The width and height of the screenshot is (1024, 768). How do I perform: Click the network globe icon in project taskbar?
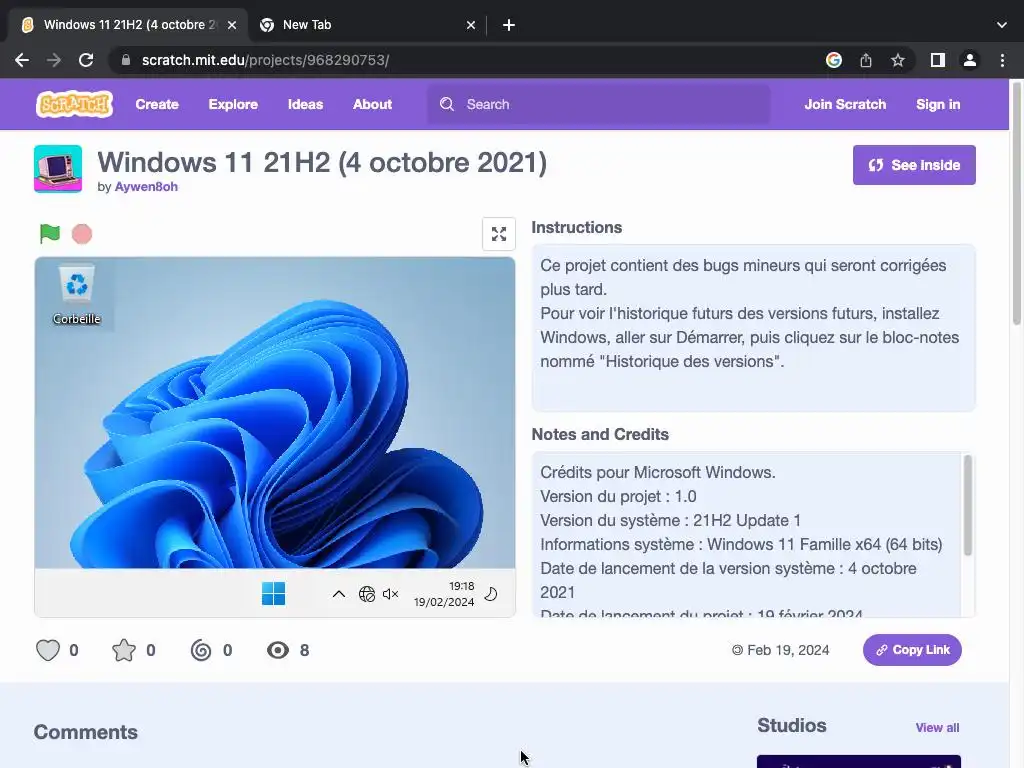(x=367, y=594)
